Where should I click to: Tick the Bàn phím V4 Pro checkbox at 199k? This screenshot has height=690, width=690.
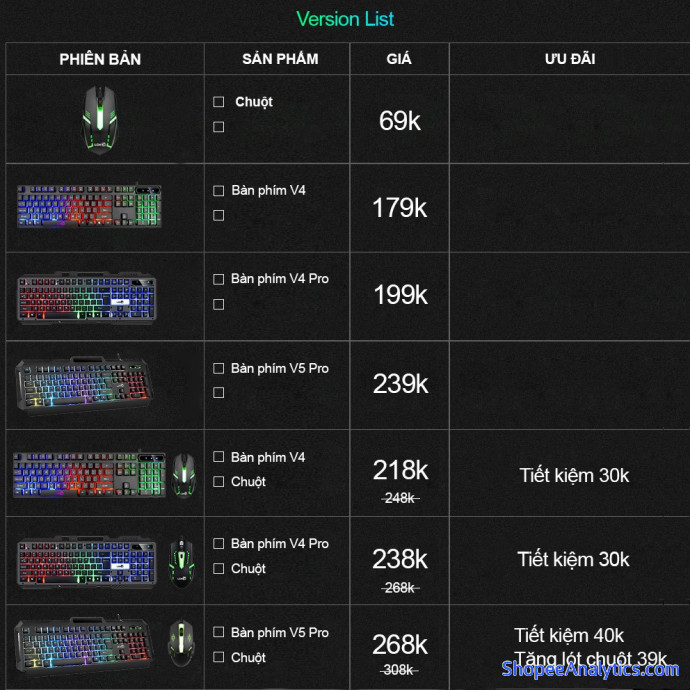click(x=219, y=279)
